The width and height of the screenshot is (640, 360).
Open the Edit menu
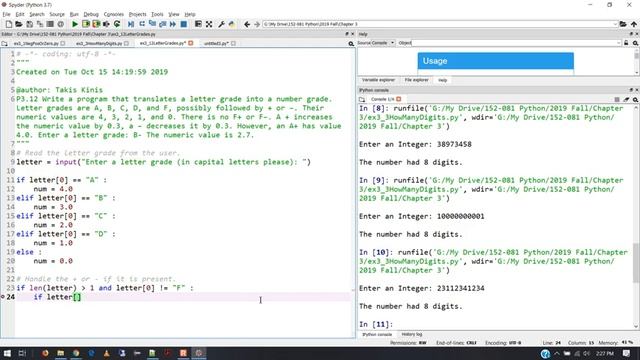[20, 14]
